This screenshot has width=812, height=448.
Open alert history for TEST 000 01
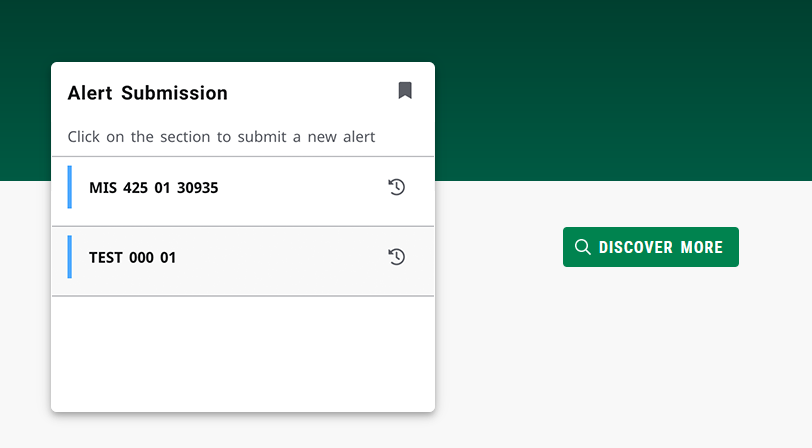397,257
